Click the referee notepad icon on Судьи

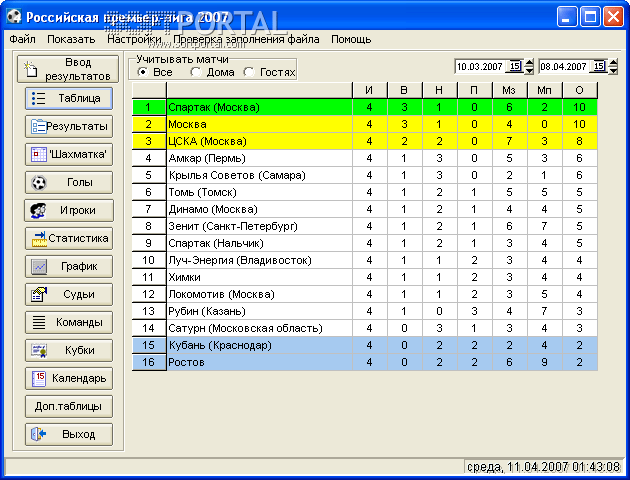point(39,294)
